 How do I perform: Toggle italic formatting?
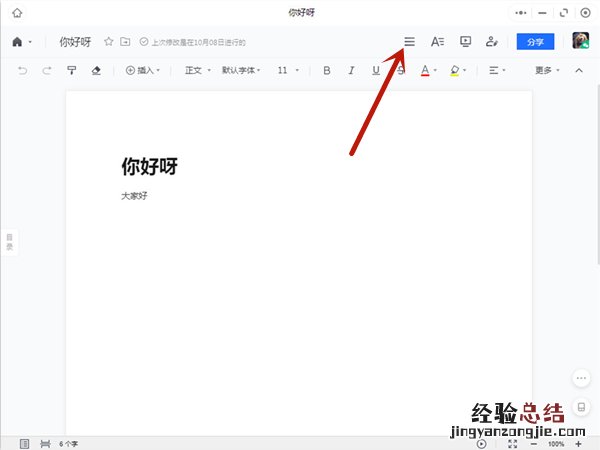coord(351,71)
